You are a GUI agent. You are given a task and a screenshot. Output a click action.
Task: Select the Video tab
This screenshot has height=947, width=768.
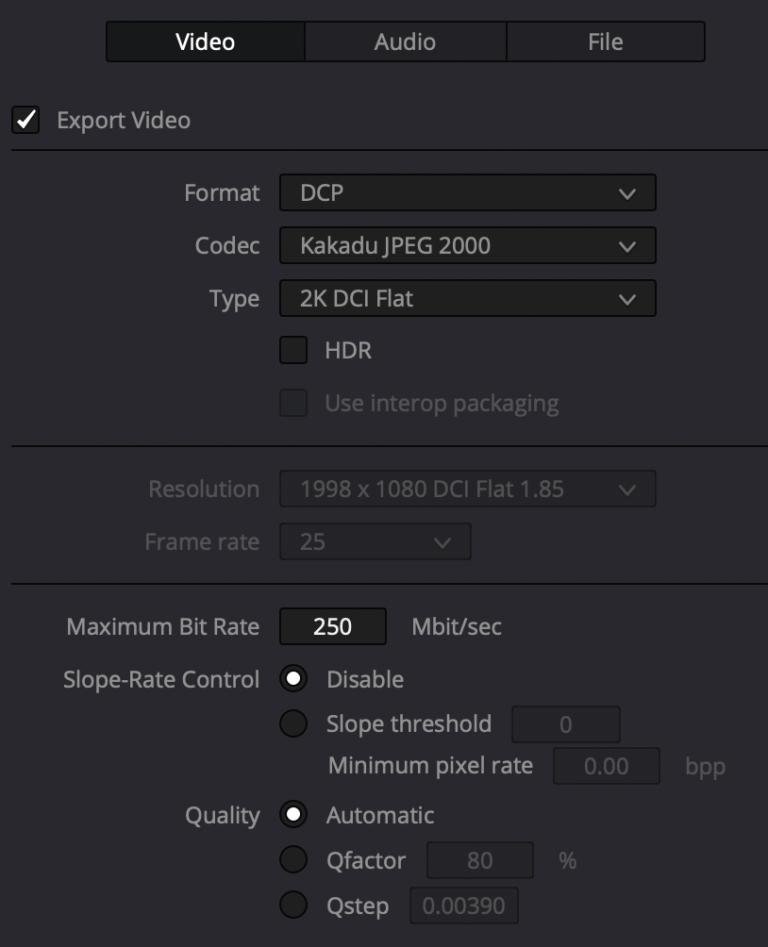(203, 41)
